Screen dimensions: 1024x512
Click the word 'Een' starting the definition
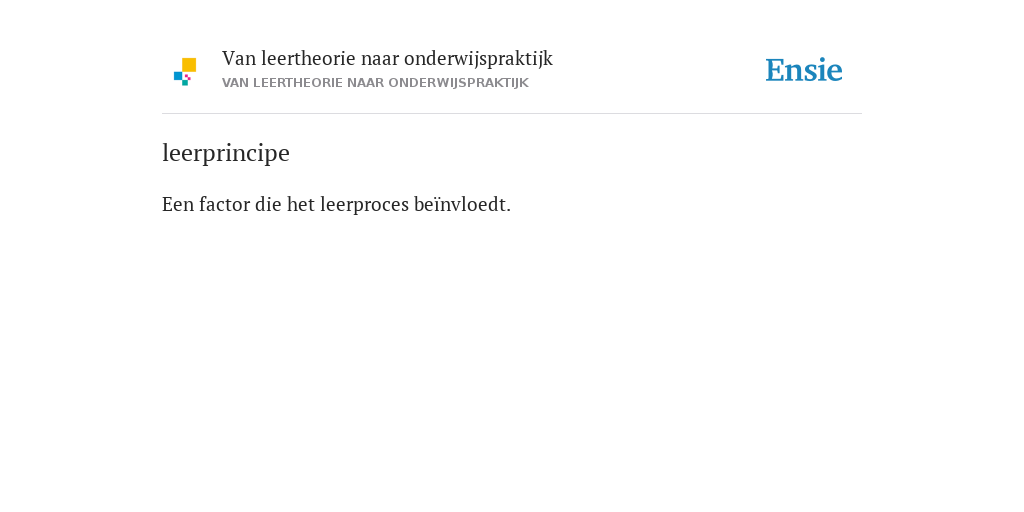(x=178, y=204)
